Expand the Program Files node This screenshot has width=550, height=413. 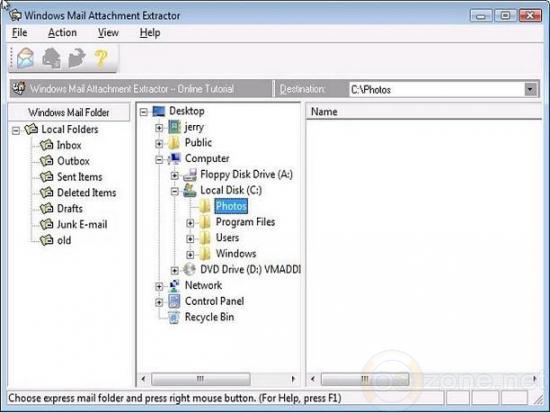(190, 223)
